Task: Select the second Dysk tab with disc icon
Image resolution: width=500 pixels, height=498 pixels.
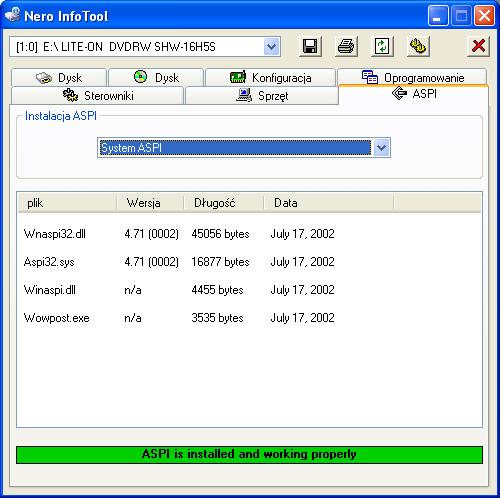Action: click(x=156, y=77)
